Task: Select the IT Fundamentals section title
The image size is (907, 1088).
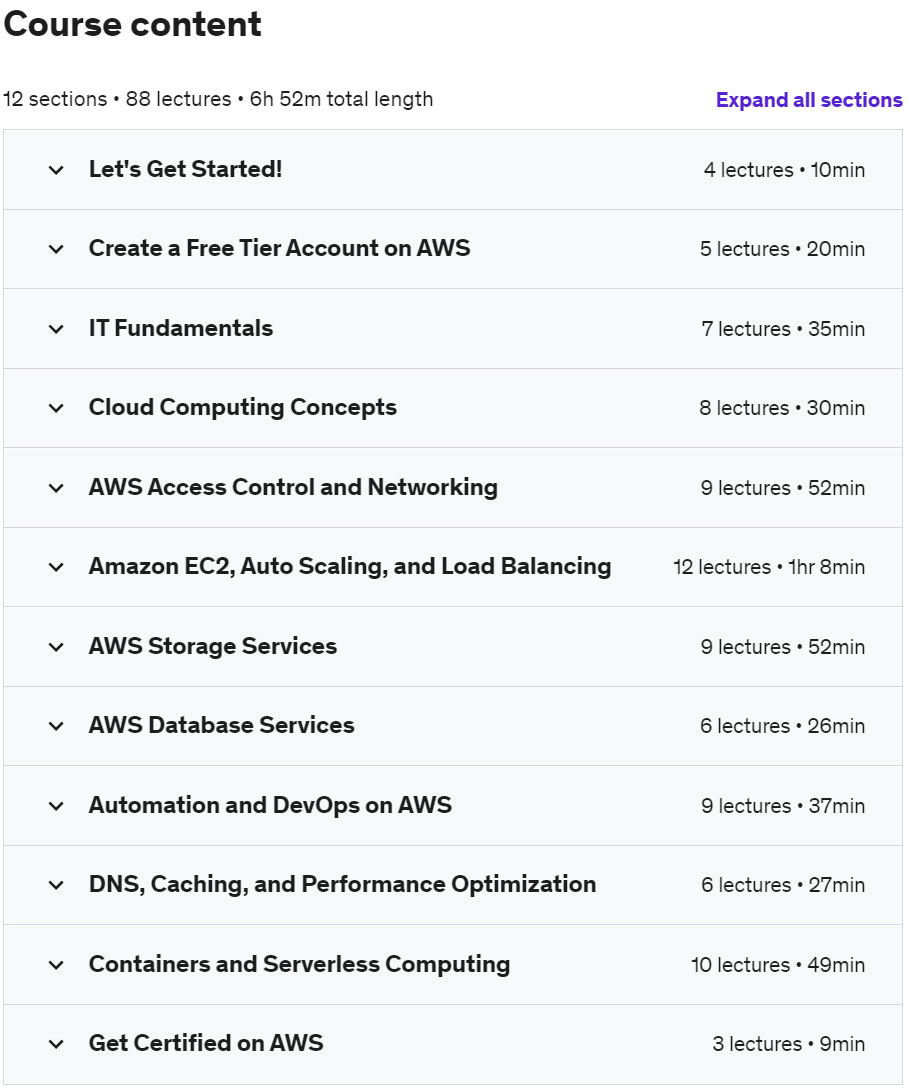Action: [181, 329]
